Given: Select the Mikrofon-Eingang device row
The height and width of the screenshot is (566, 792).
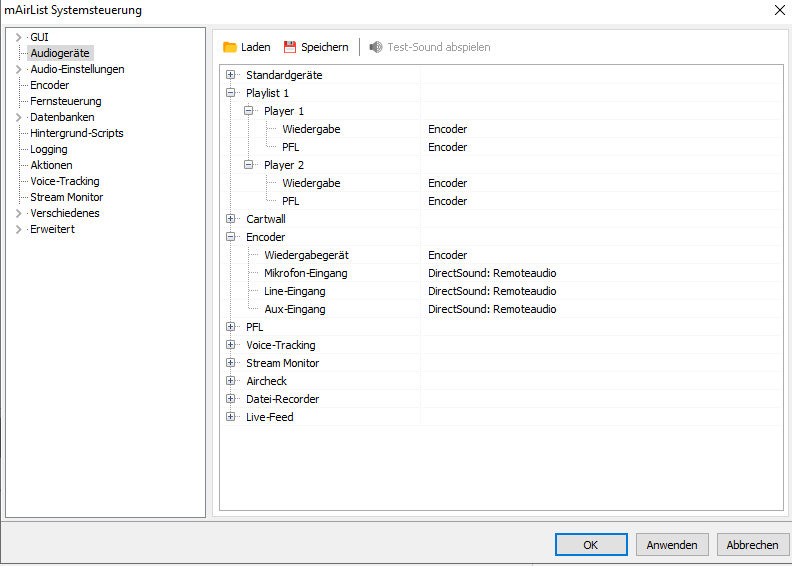Looking at the screenshot, I should coord(306,273).
